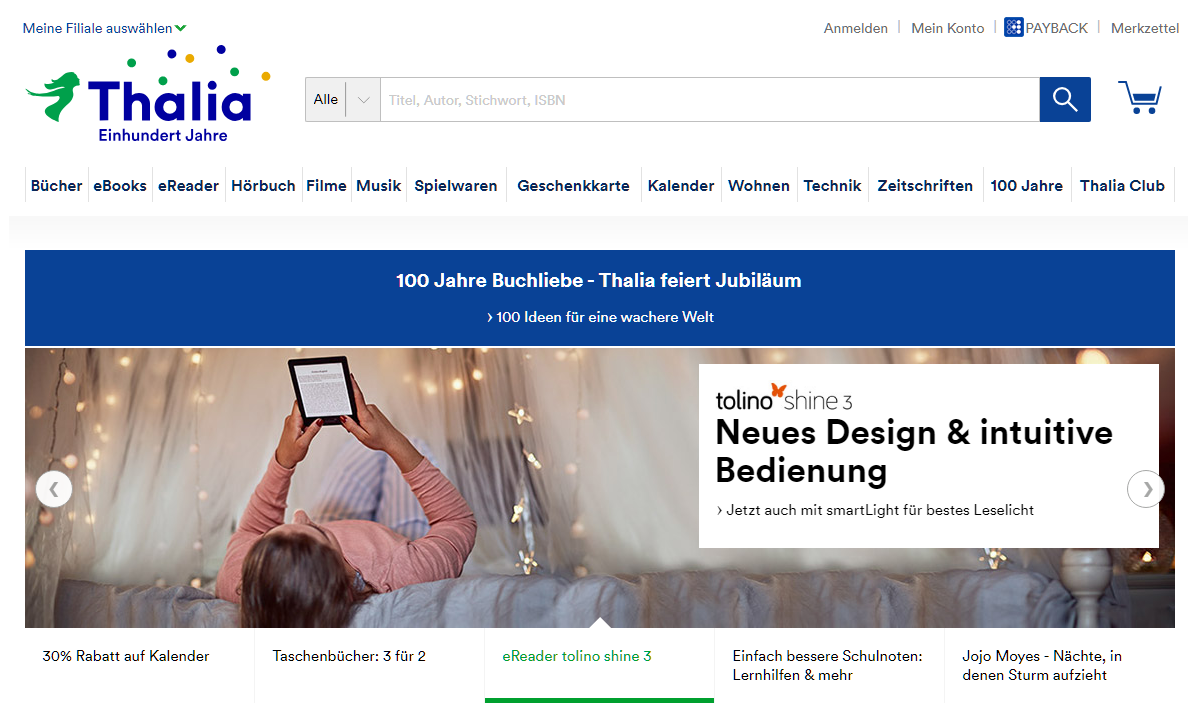Open the shopping cart icon
This screenshot has width=1204, height=718.
pos(1139,98)
